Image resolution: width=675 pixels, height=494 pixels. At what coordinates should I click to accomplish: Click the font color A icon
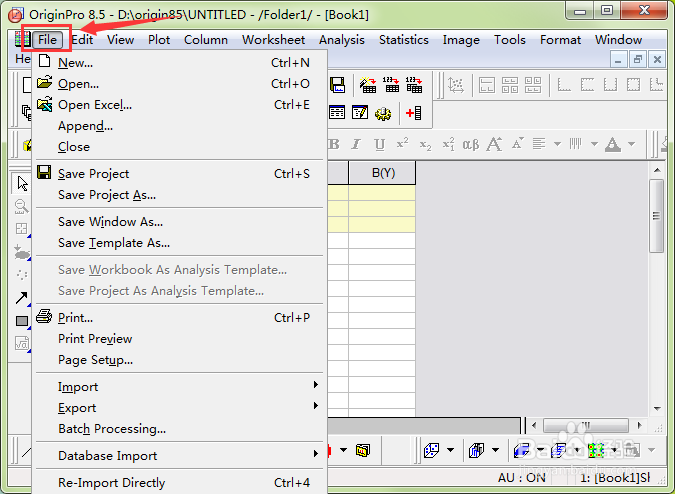(613, 144)
